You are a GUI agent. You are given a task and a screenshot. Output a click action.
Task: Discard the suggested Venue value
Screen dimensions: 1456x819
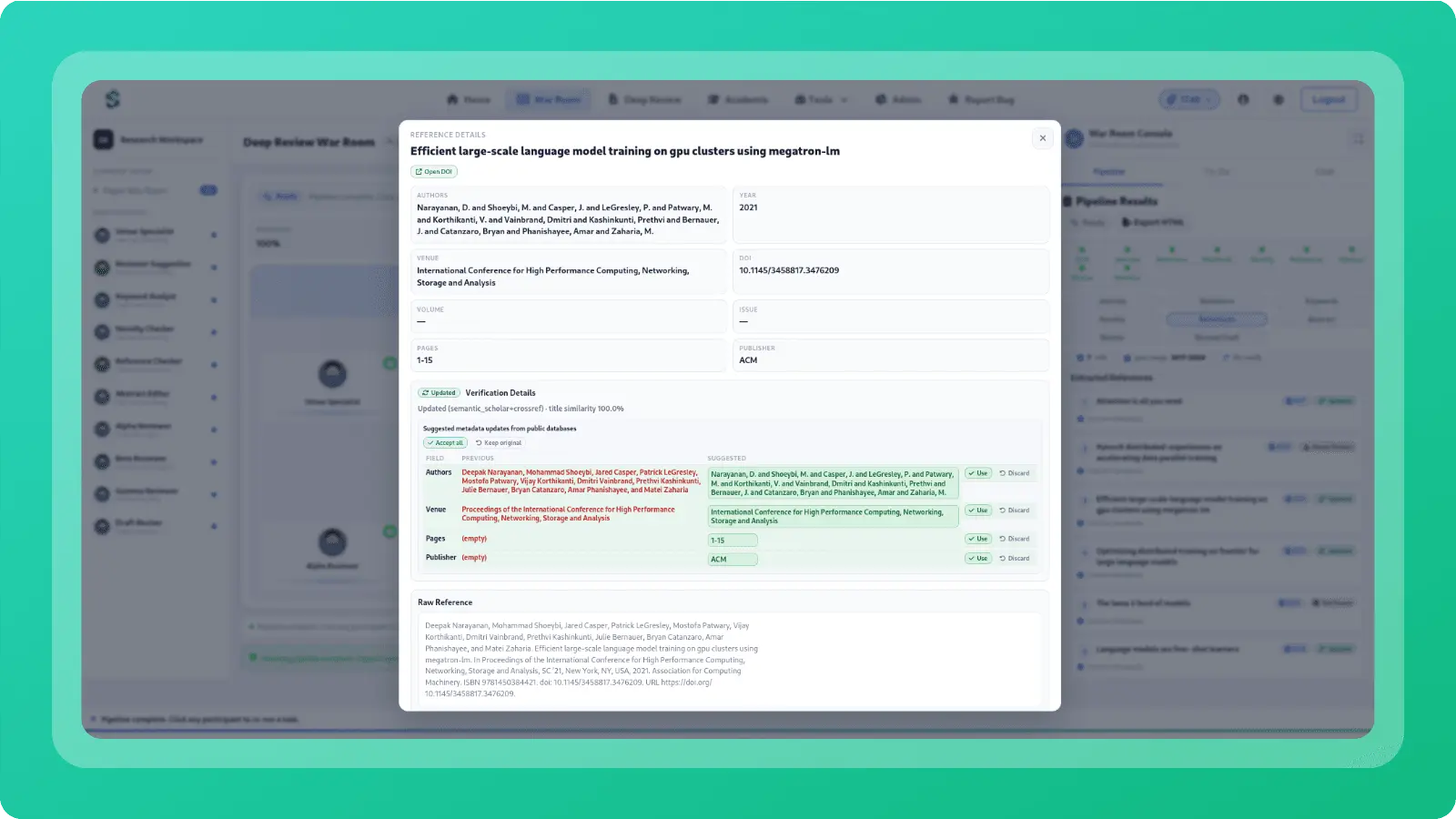pos(1015,511)
